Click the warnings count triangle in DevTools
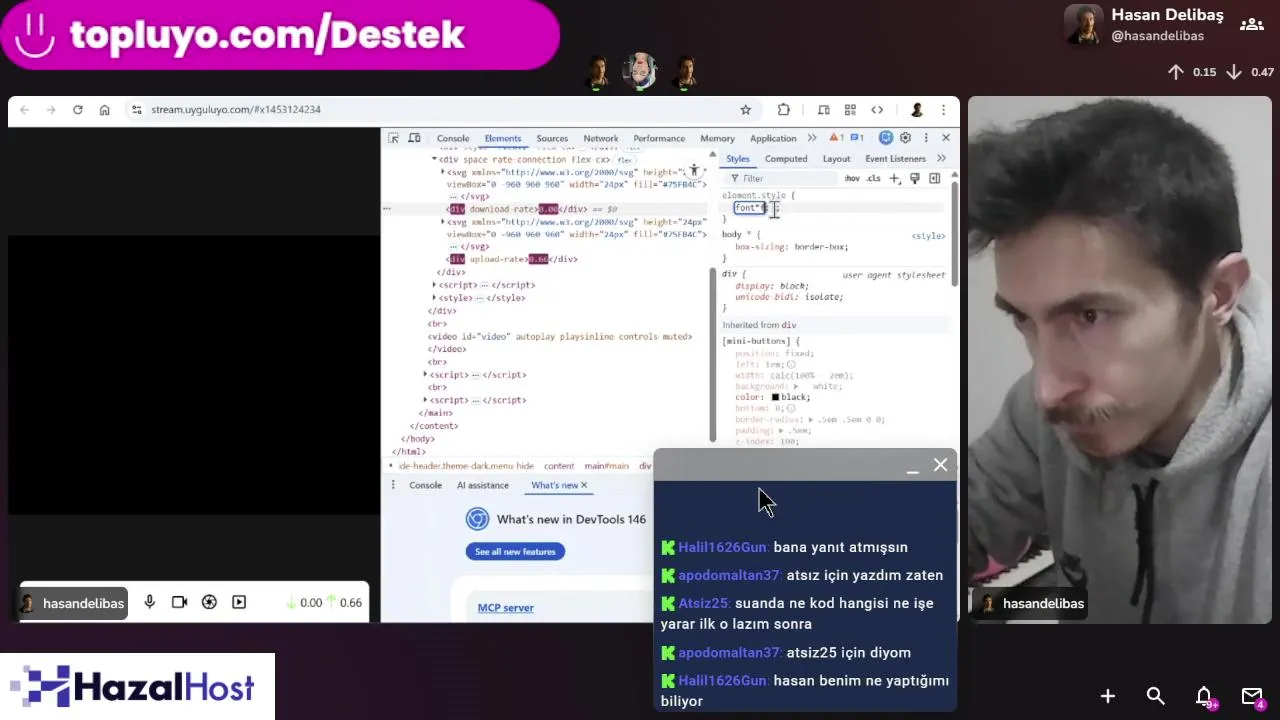This screenshot has width=1280, height=720. pyautogui.click(x=832, y=138)
